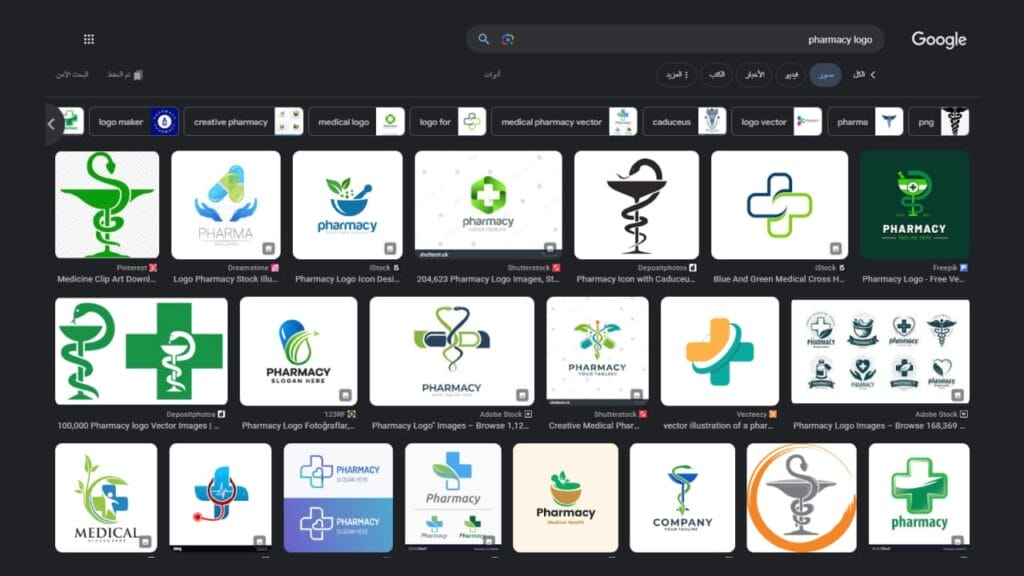Open the Adobe Stock snake capsule logo
This screenshot has width=1024, height=576.
[x=452, y=351]
